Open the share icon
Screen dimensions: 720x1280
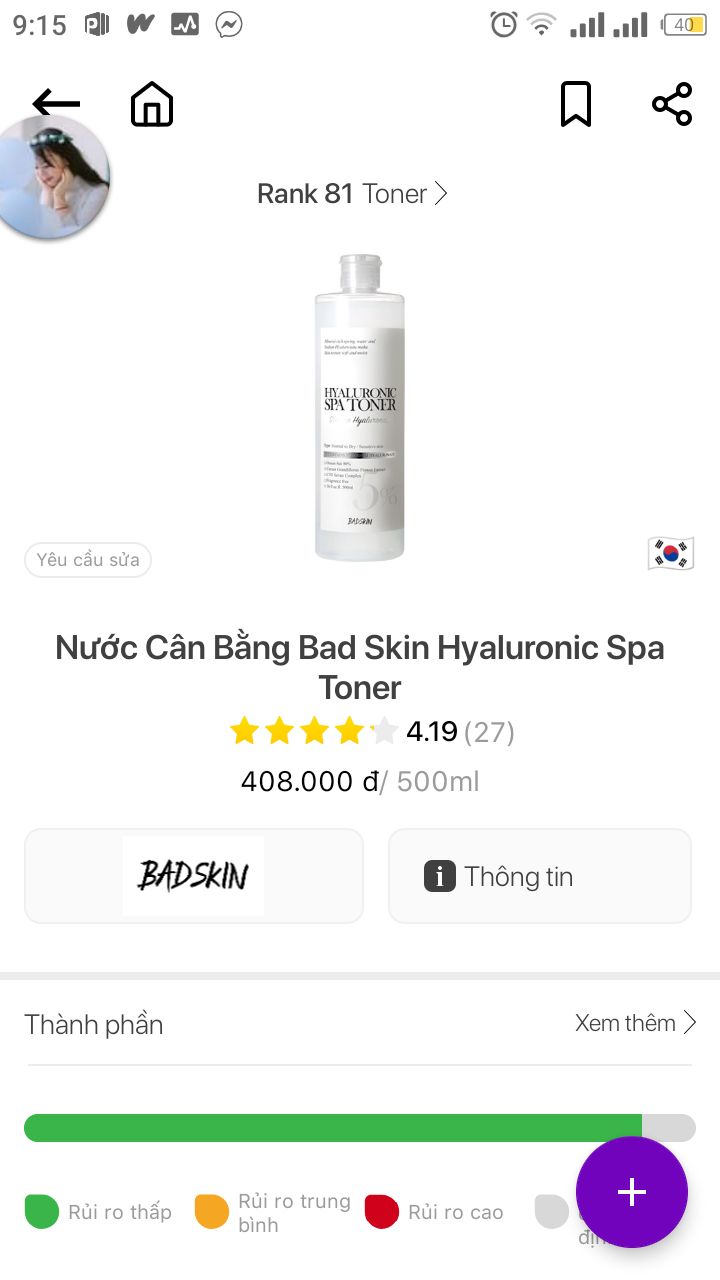pyautogui.click(x=672, y=104)
